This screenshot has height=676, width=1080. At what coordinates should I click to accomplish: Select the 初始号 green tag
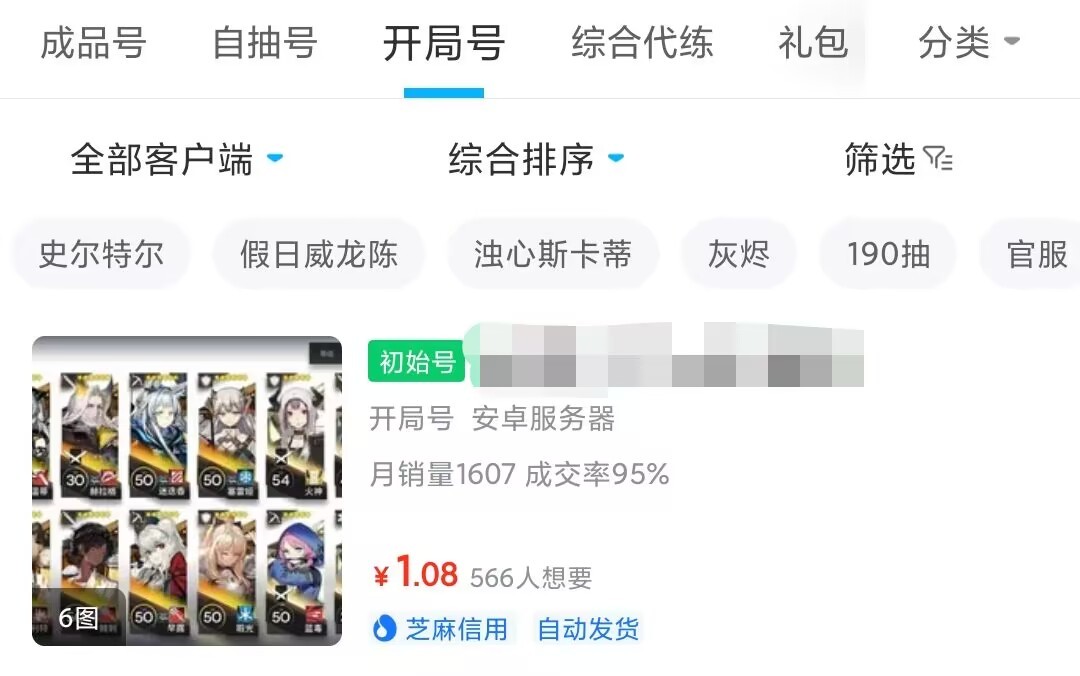pyautogui.click(x=417, y=361)
